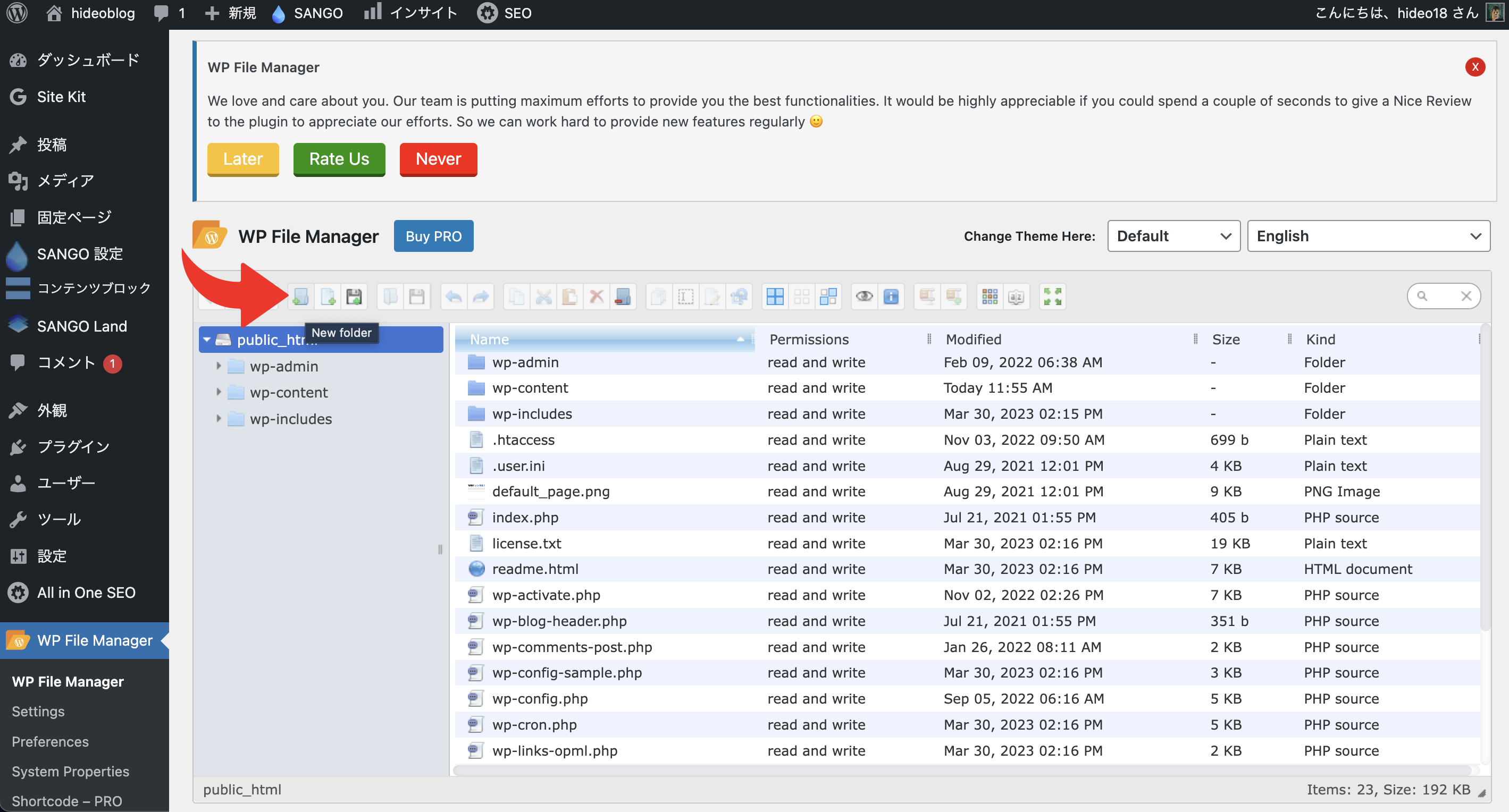The image size is (1509, 812).
Task: Sort file list by Modified column
Action: point(1066,339)
